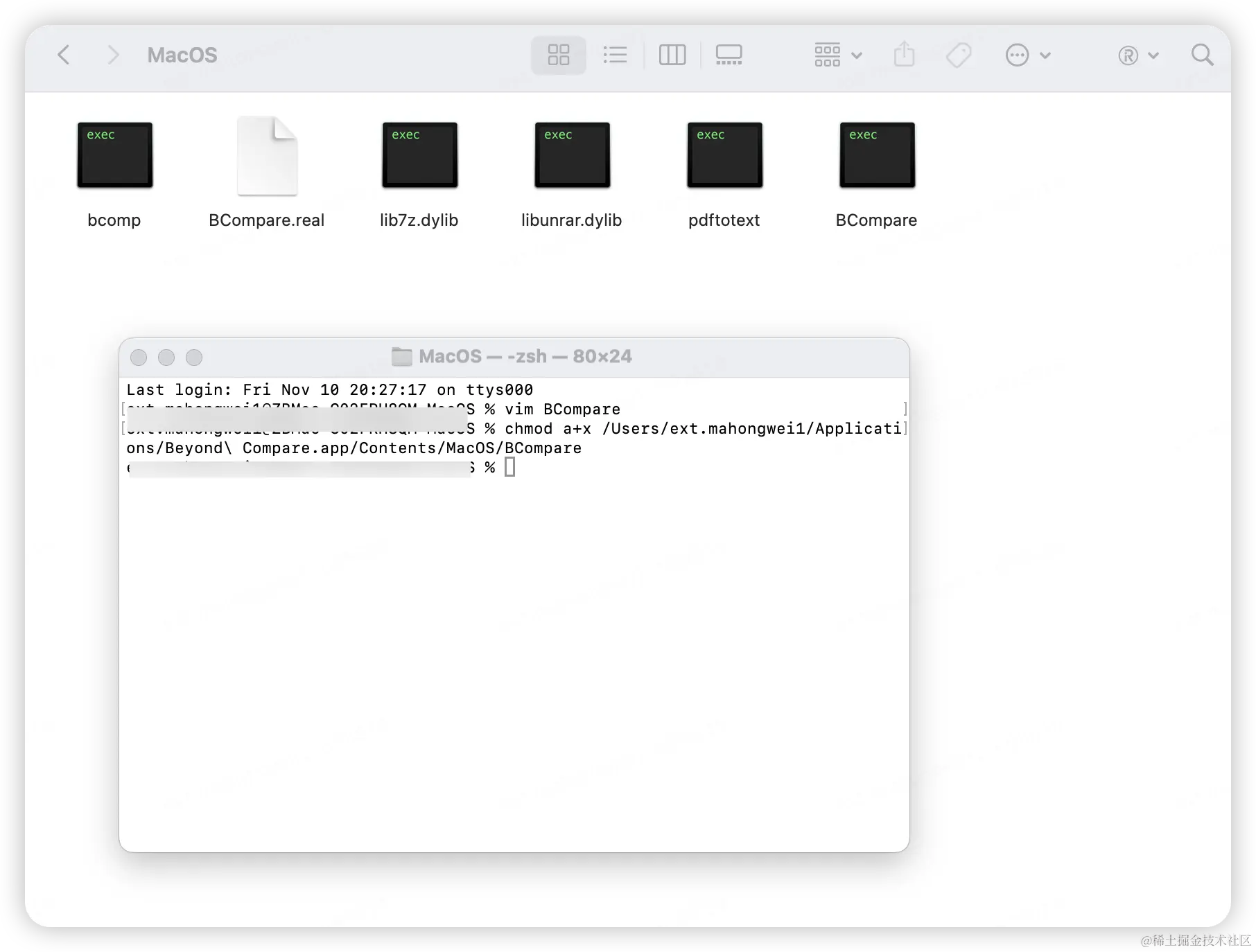Select the BCompare.real document icon
The image size is (1256, 952).
[x=268, y=156]
